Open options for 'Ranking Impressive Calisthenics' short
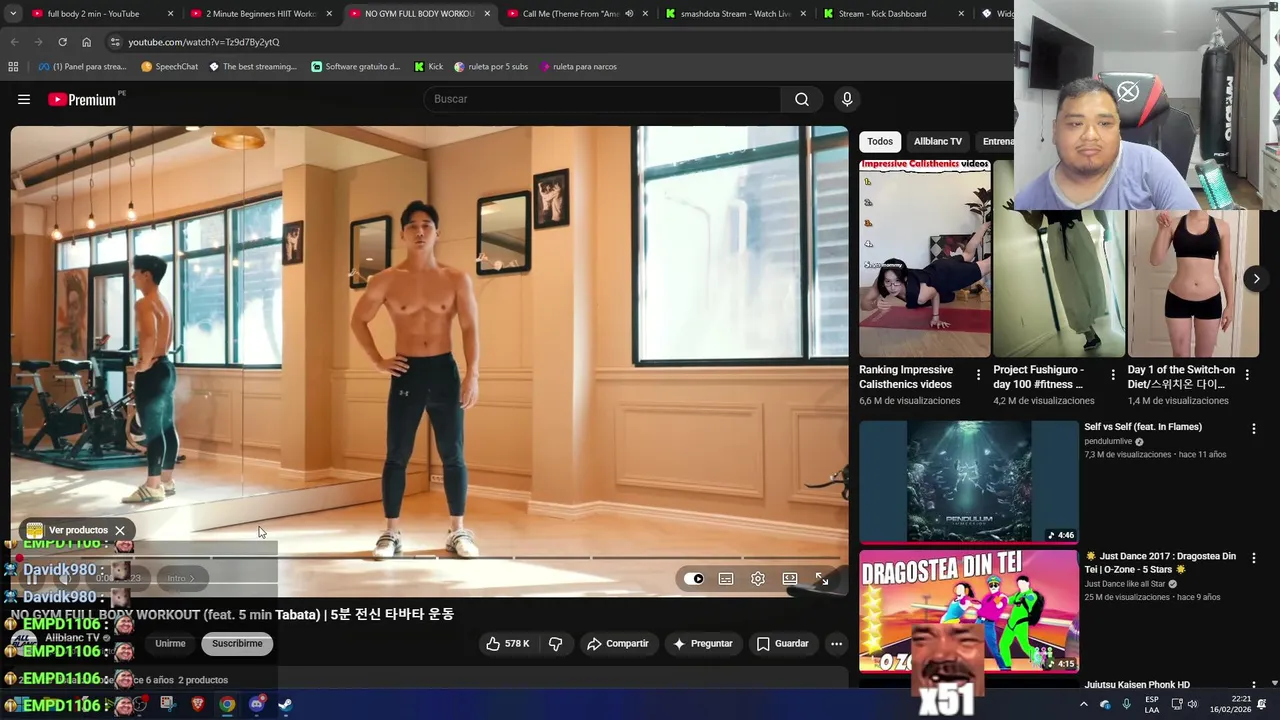This screenshot has width=1280, height=720. [979, 375]
